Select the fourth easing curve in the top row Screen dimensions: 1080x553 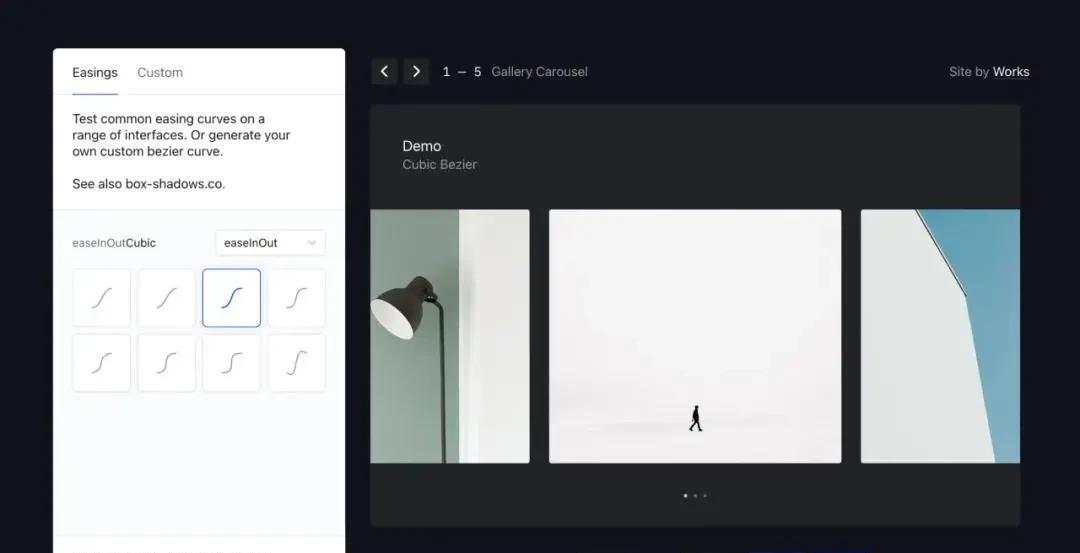(x=297, y=298)
